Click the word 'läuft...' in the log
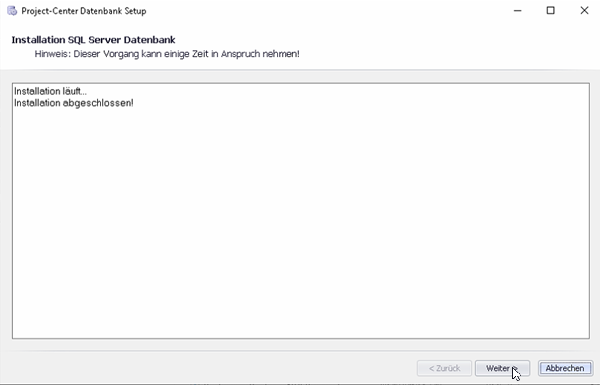The height and width of the screenshot is (385, 600). click(x=75, y=91)
